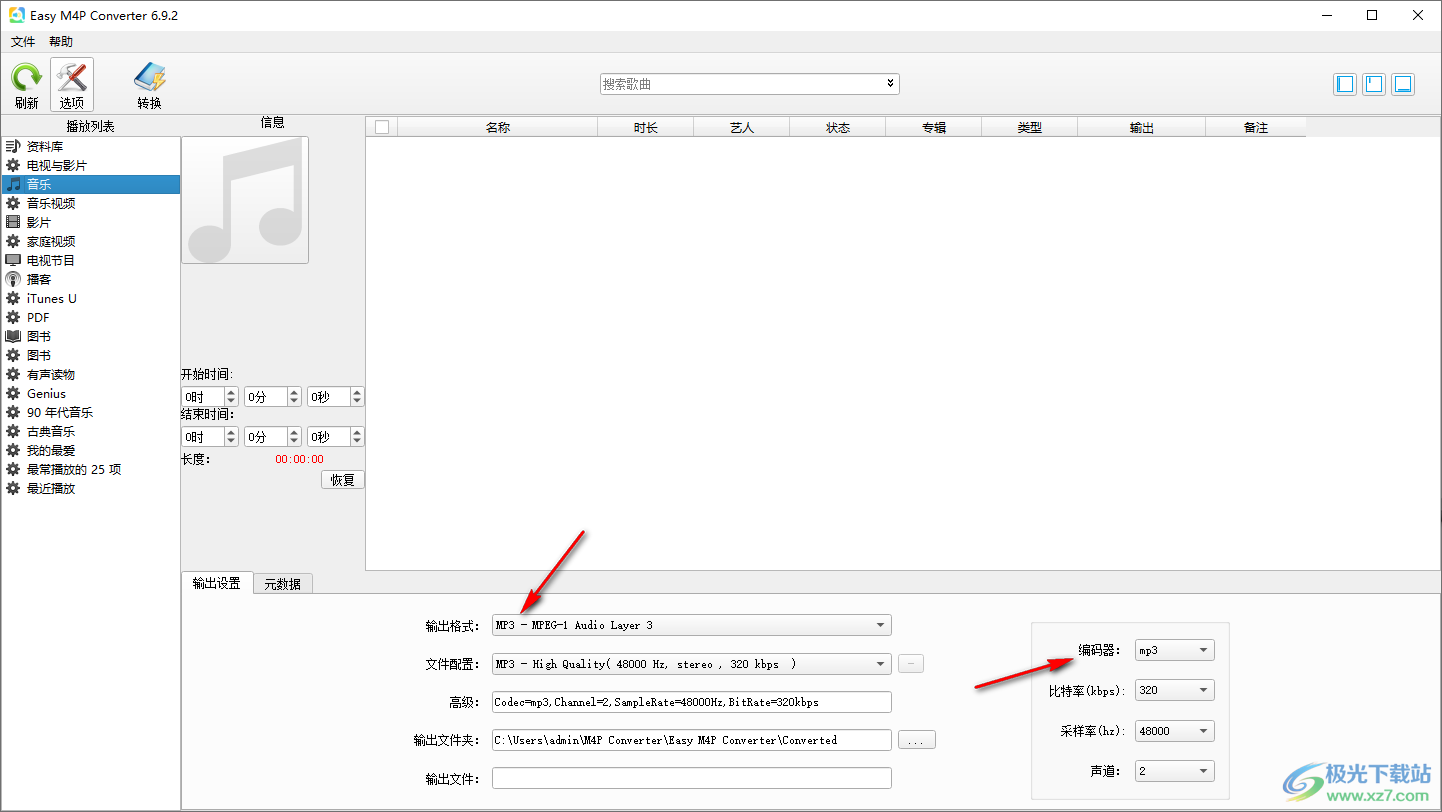Sort by the 时长 column header
Screen dimensions: 1442x812
646,127
